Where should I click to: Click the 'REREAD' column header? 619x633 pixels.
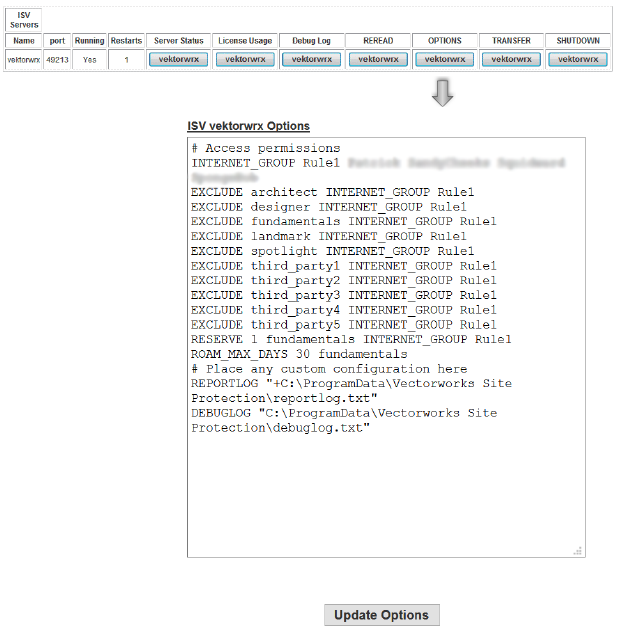pyautogui.click(x=378, y=41)
